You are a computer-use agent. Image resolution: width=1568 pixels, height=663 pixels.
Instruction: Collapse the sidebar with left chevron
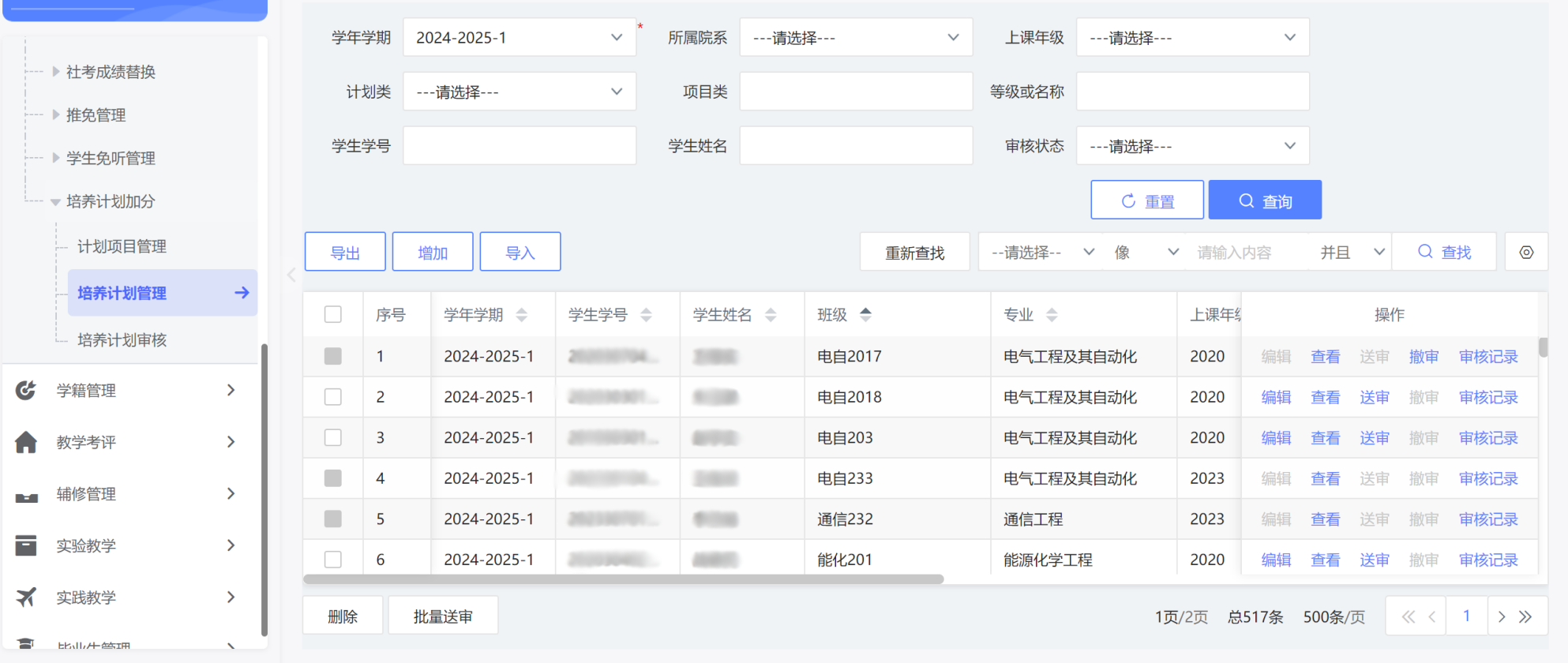tap(291, 275)
